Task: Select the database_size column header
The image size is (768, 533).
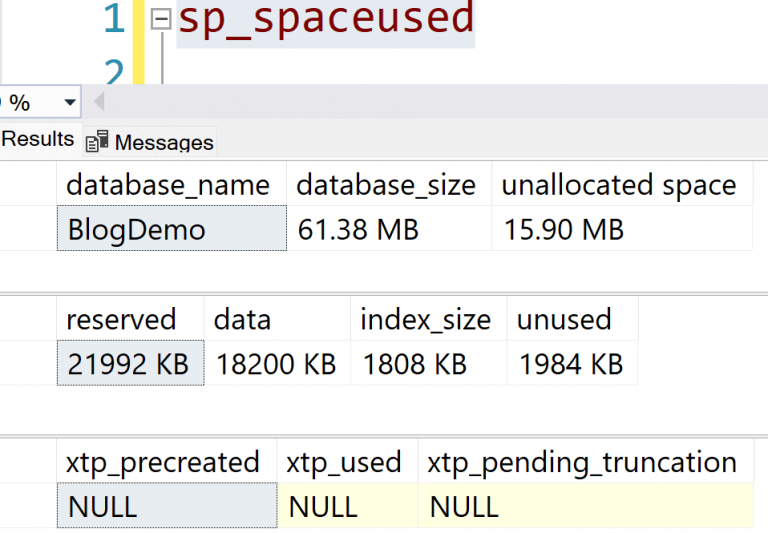Action: tap(386, 185)
